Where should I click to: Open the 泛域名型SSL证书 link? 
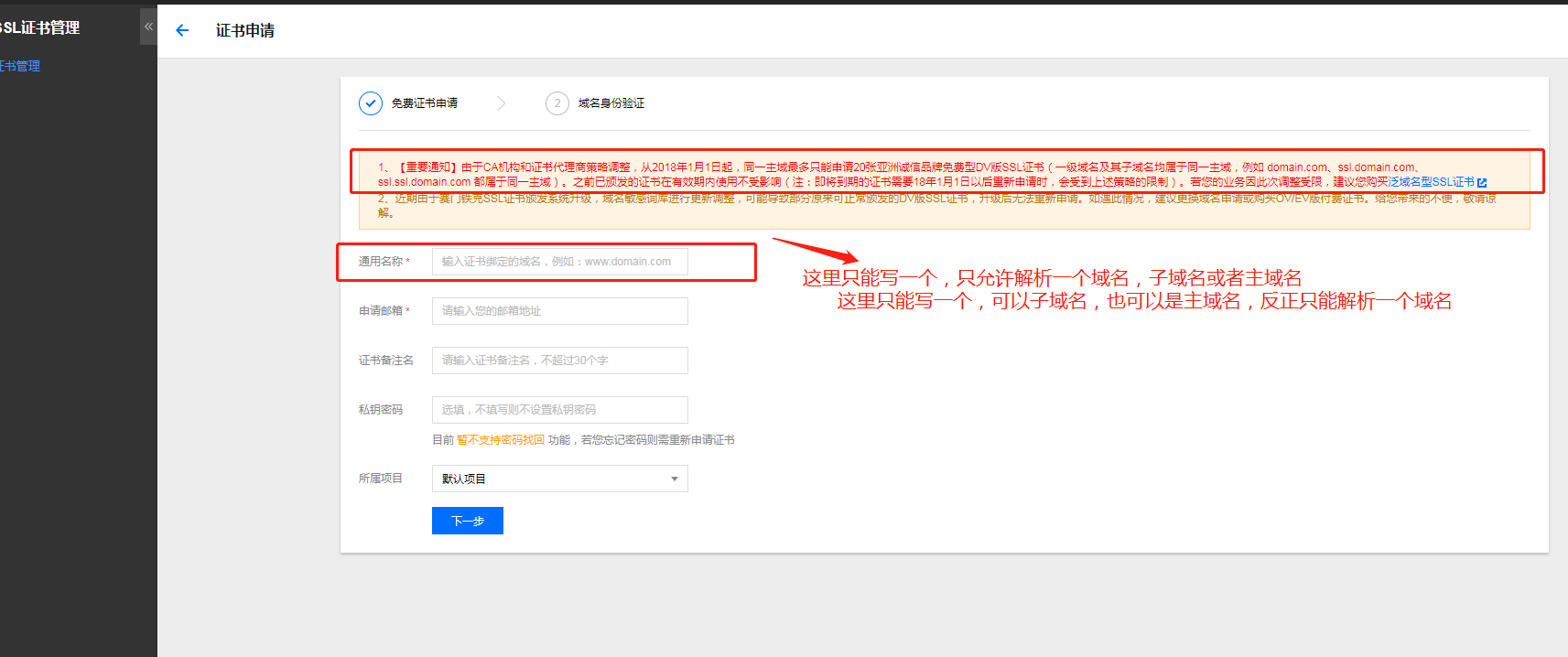[x=1431, y=182]
